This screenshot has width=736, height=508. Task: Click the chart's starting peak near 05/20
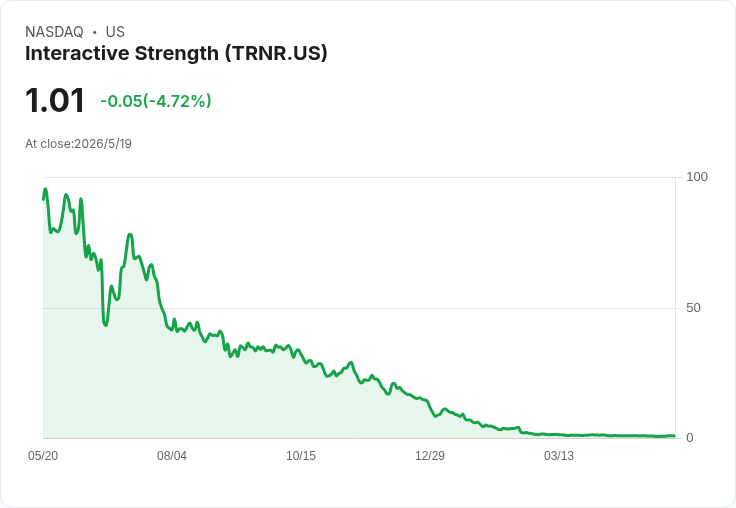[x=45, y=189]
